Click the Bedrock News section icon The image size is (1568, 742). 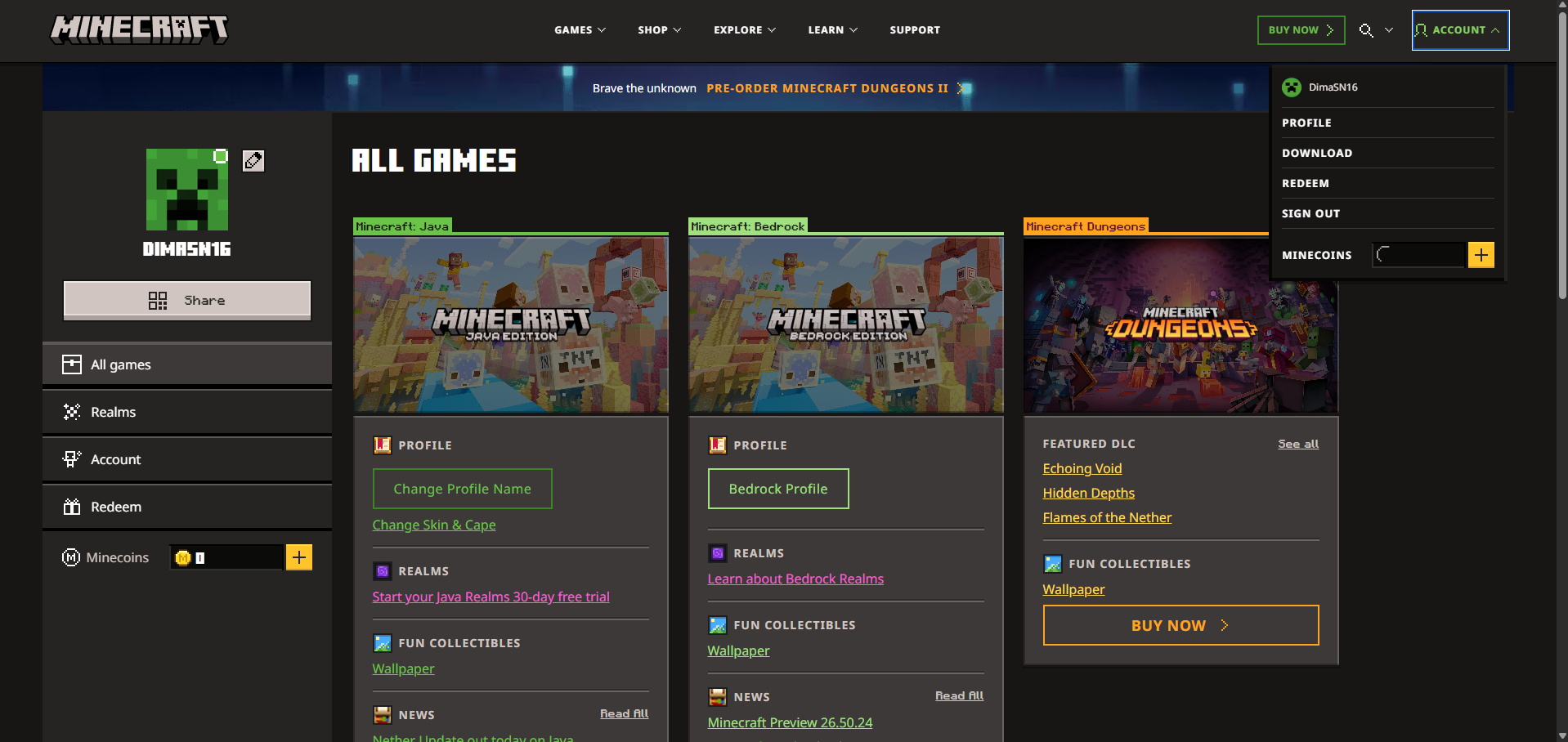click(x=717, y=697)
